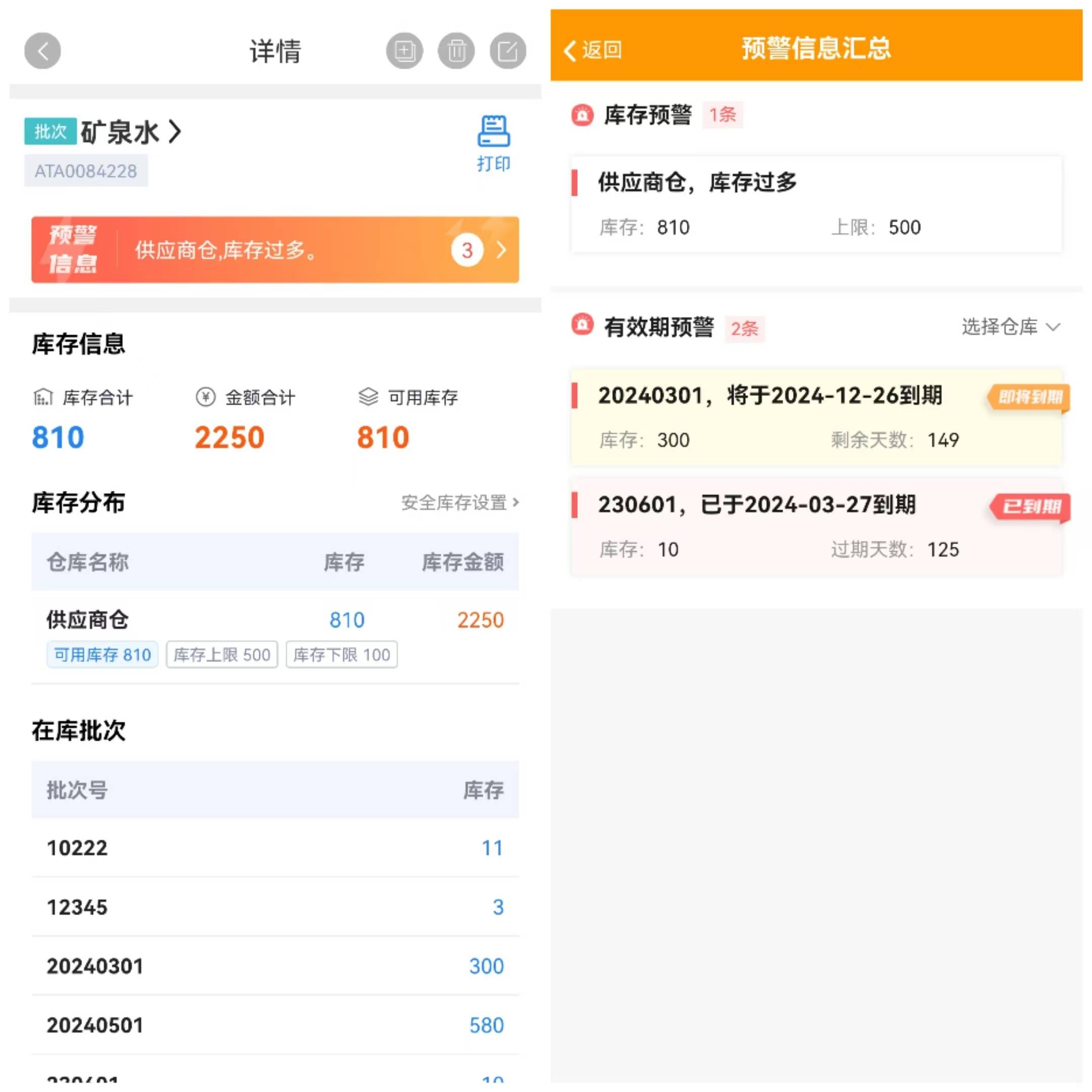1092x1092 pixels.
Task: Open the 矿泉水 product chevron
Action: click(x=175, y=131)
